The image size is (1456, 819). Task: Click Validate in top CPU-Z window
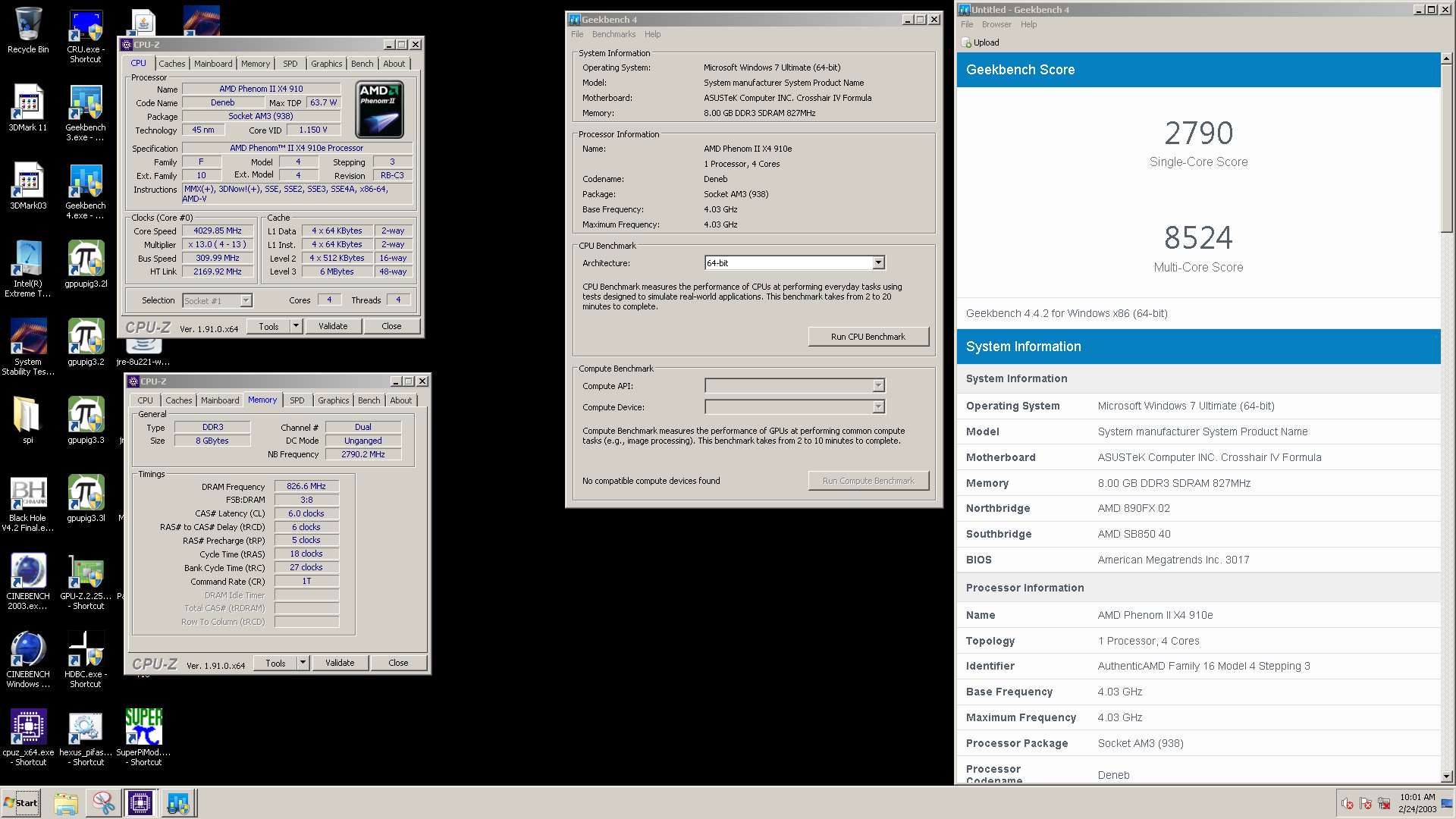point(333,326)
